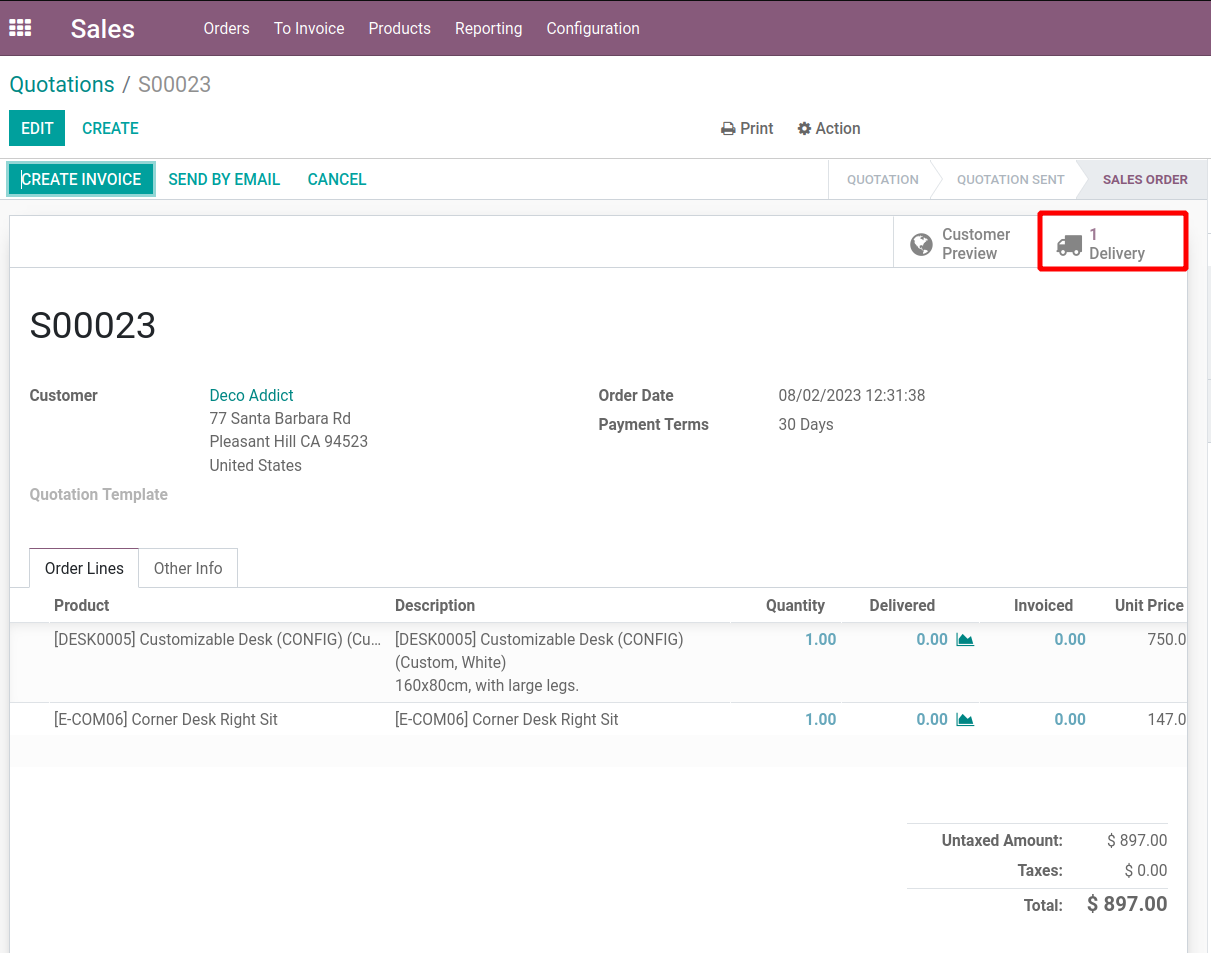
Task: Click CREATE INVOICE button
Action: [81, 179]
